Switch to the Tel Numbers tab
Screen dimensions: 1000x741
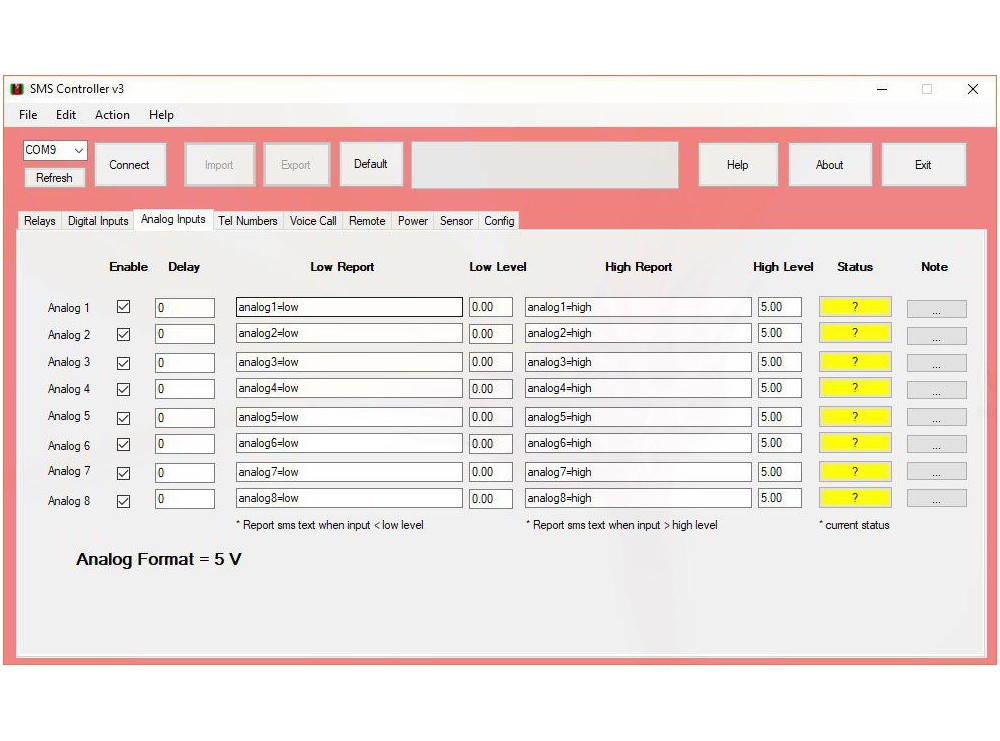247,221
